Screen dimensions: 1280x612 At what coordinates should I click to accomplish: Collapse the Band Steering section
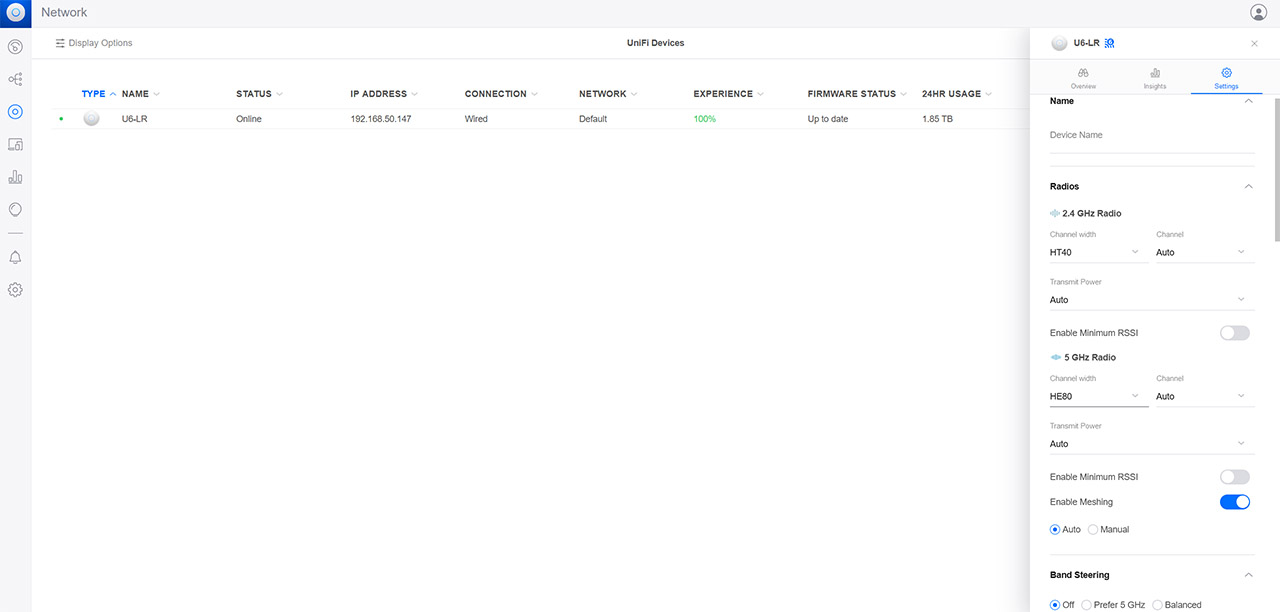coord(1248,575)
